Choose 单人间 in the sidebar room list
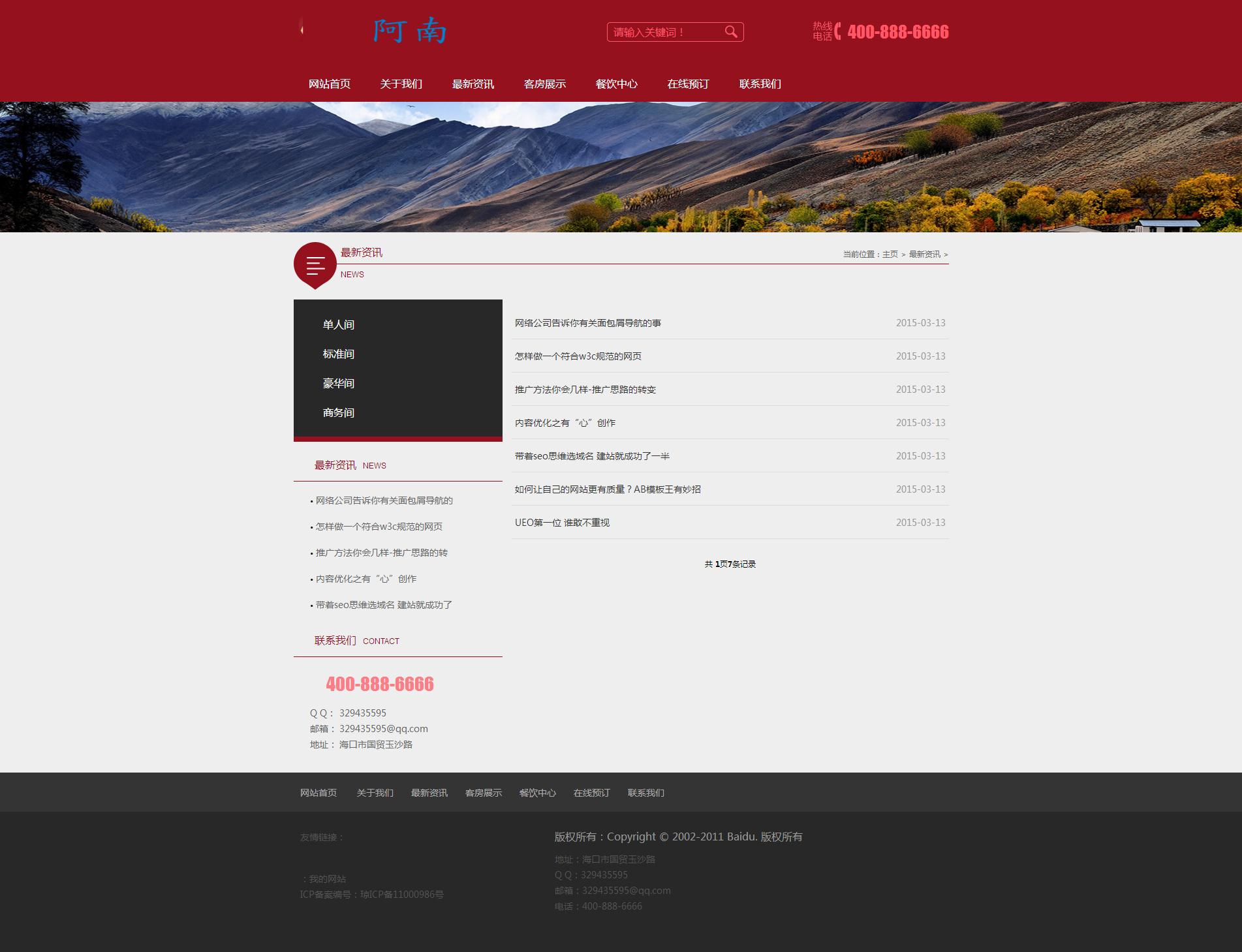This screenshot has height=952, width=1242. point(338,325)
